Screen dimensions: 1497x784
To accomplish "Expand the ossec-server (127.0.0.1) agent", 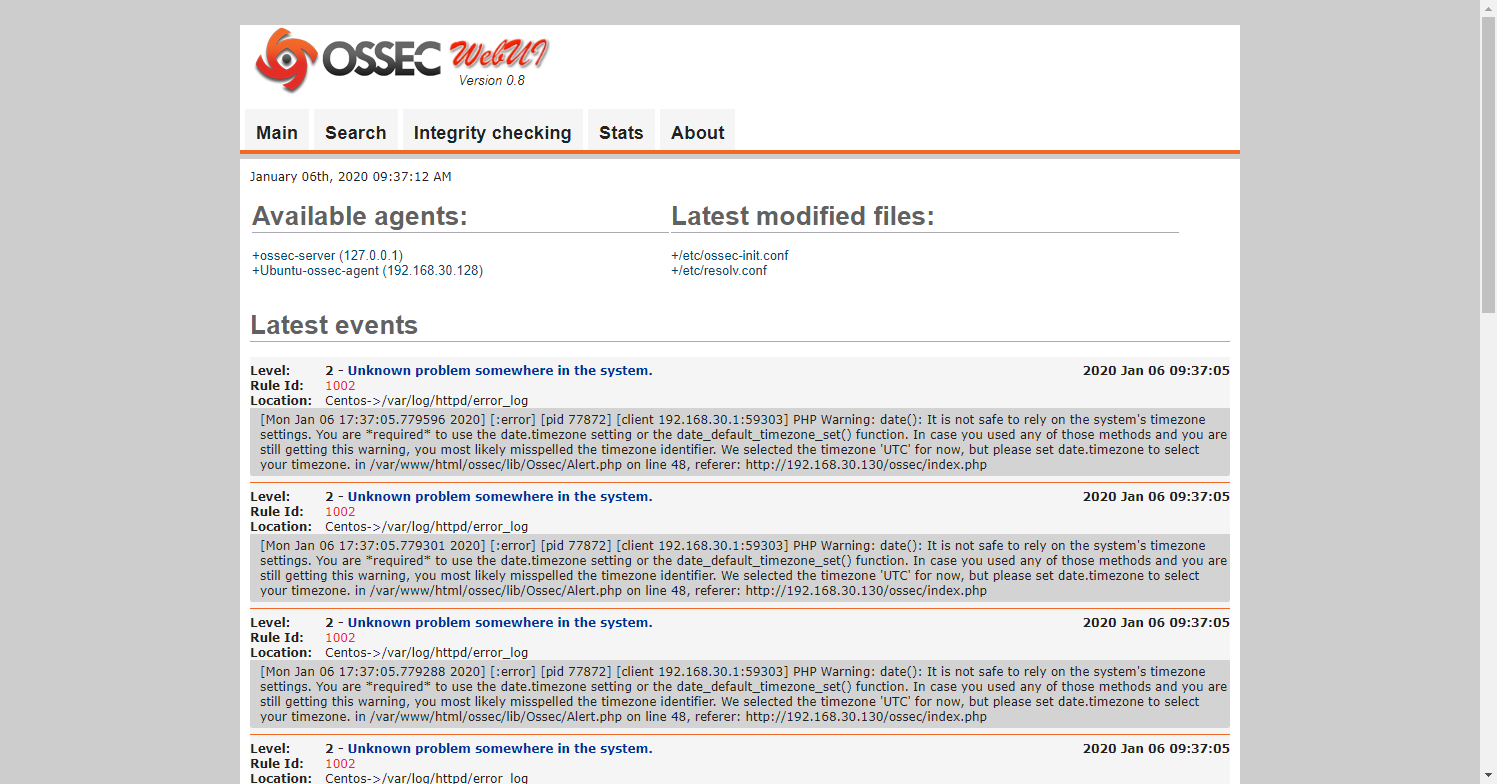I will [327, 256].
